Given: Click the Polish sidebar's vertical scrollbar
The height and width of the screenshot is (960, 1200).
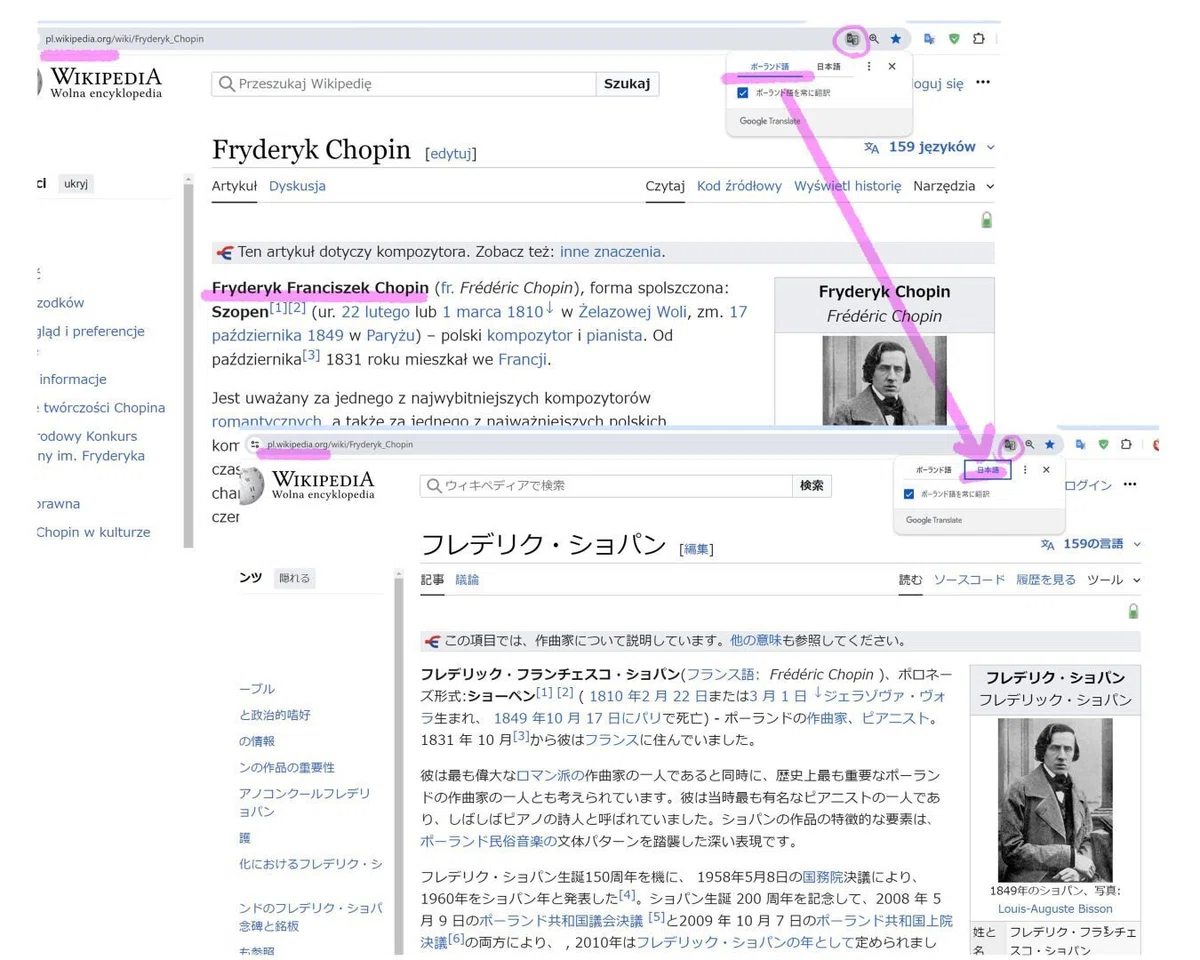Looking at the screenshot, I should 188,360.
